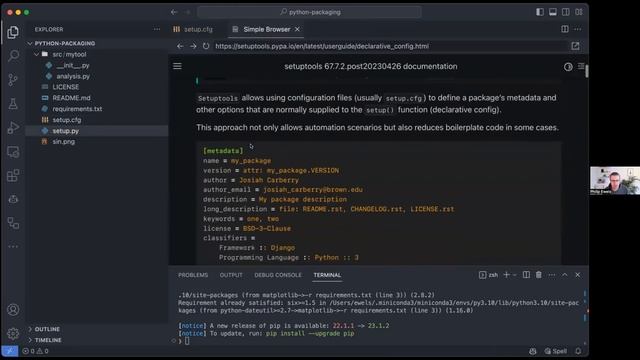Open Explorer Views and More Actions
The image size is (640, 360).
[157, 29]
